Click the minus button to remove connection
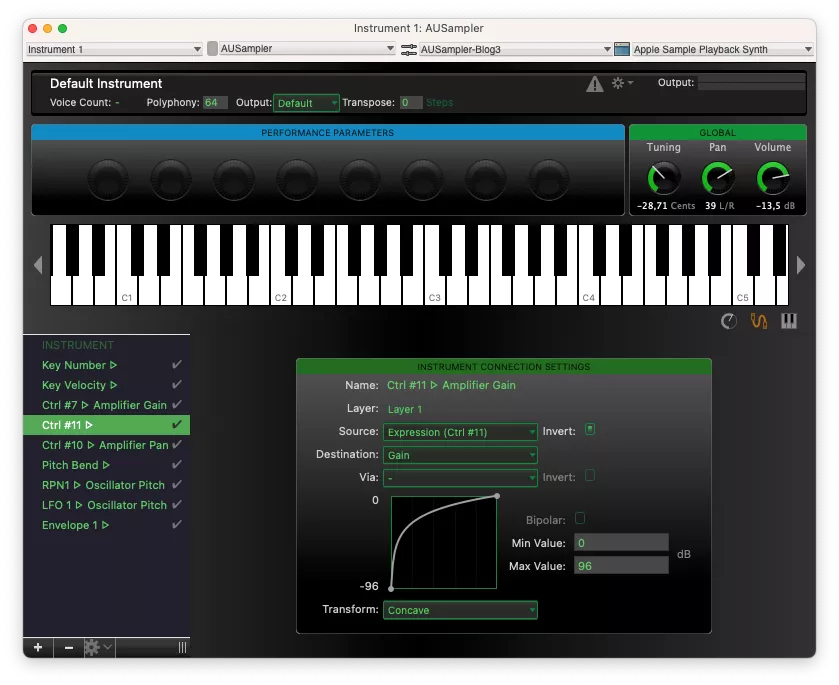The width and height of the screenshot is (839, 685). [69, 647]
